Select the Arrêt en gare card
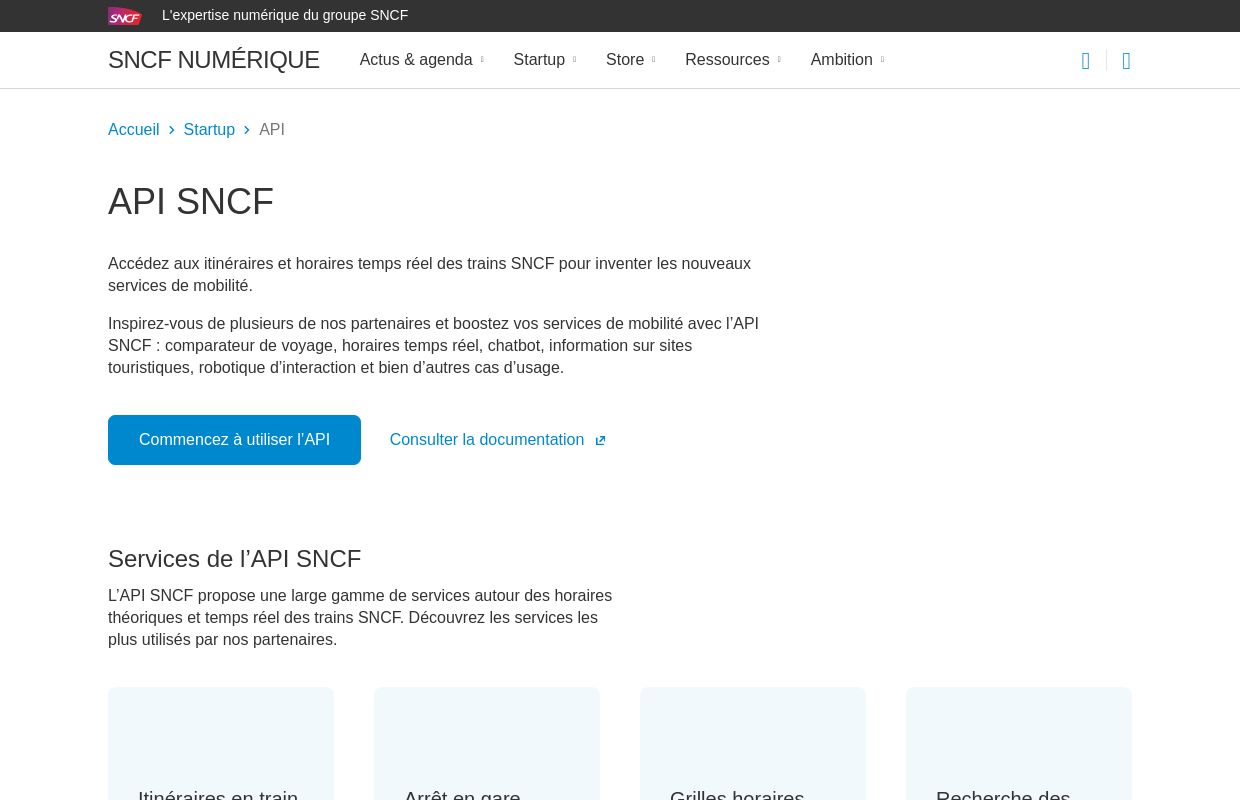 coord(487,744)
